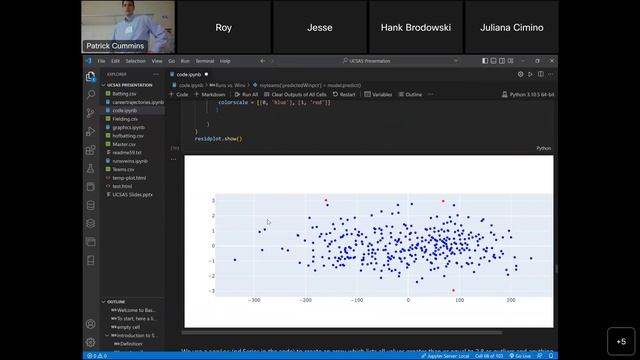The width and height of the screenshot is (640, 360).
Task: Open the Terminal menu
Action: point(205,61)
